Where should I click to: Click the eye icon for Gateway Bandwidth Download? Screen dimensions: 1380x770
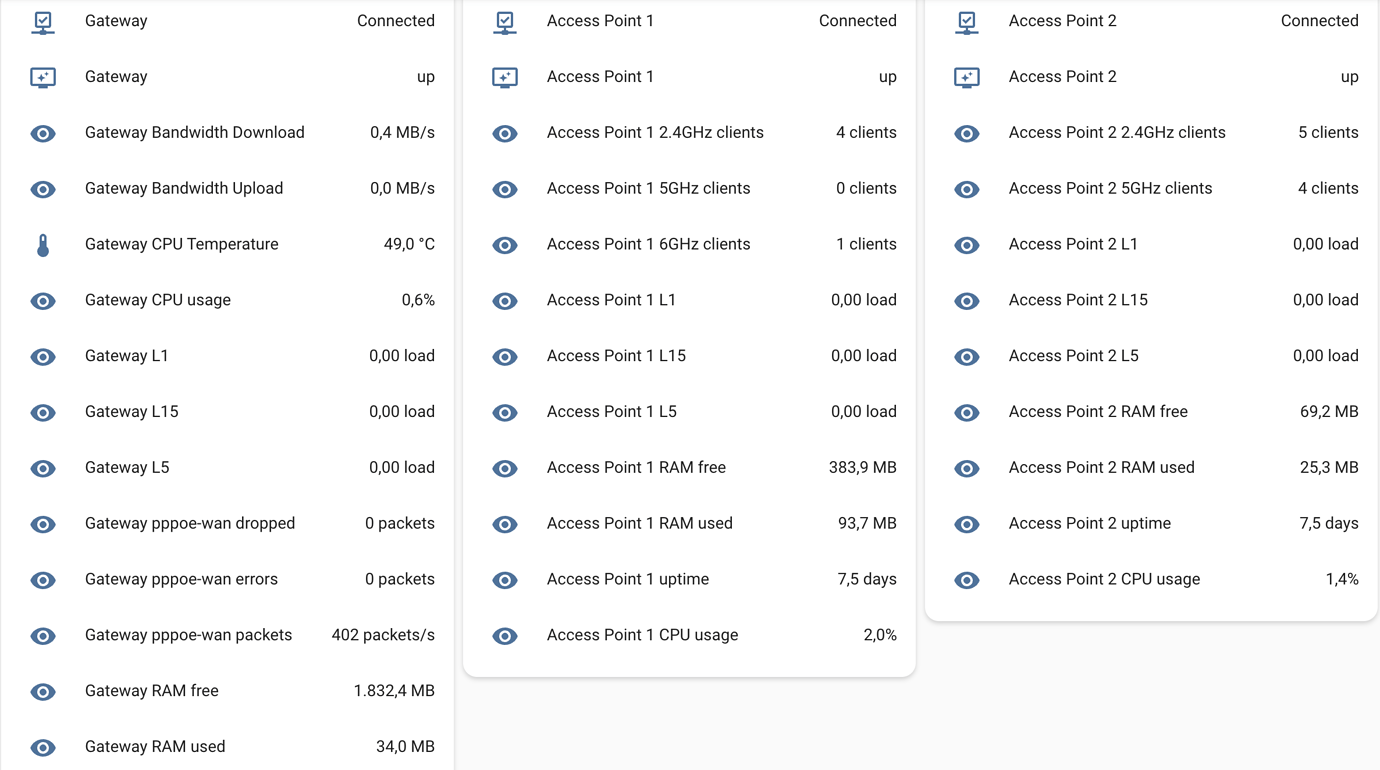44,133
